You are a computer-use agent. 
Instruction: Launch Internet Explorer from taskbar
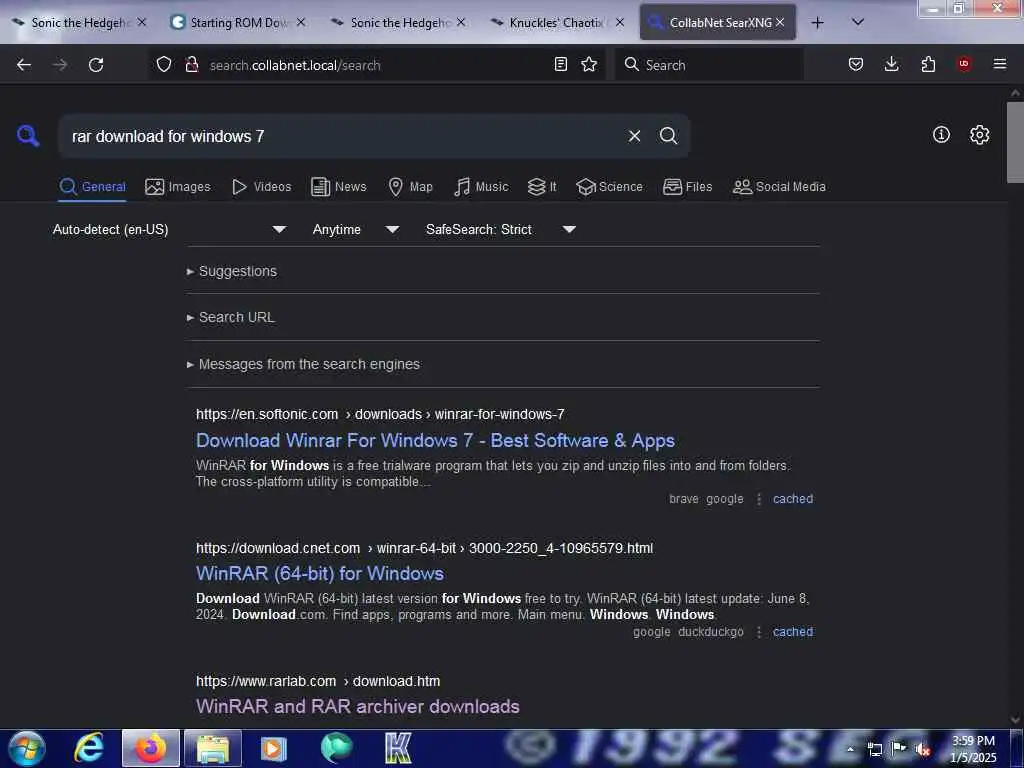[89, 748]
